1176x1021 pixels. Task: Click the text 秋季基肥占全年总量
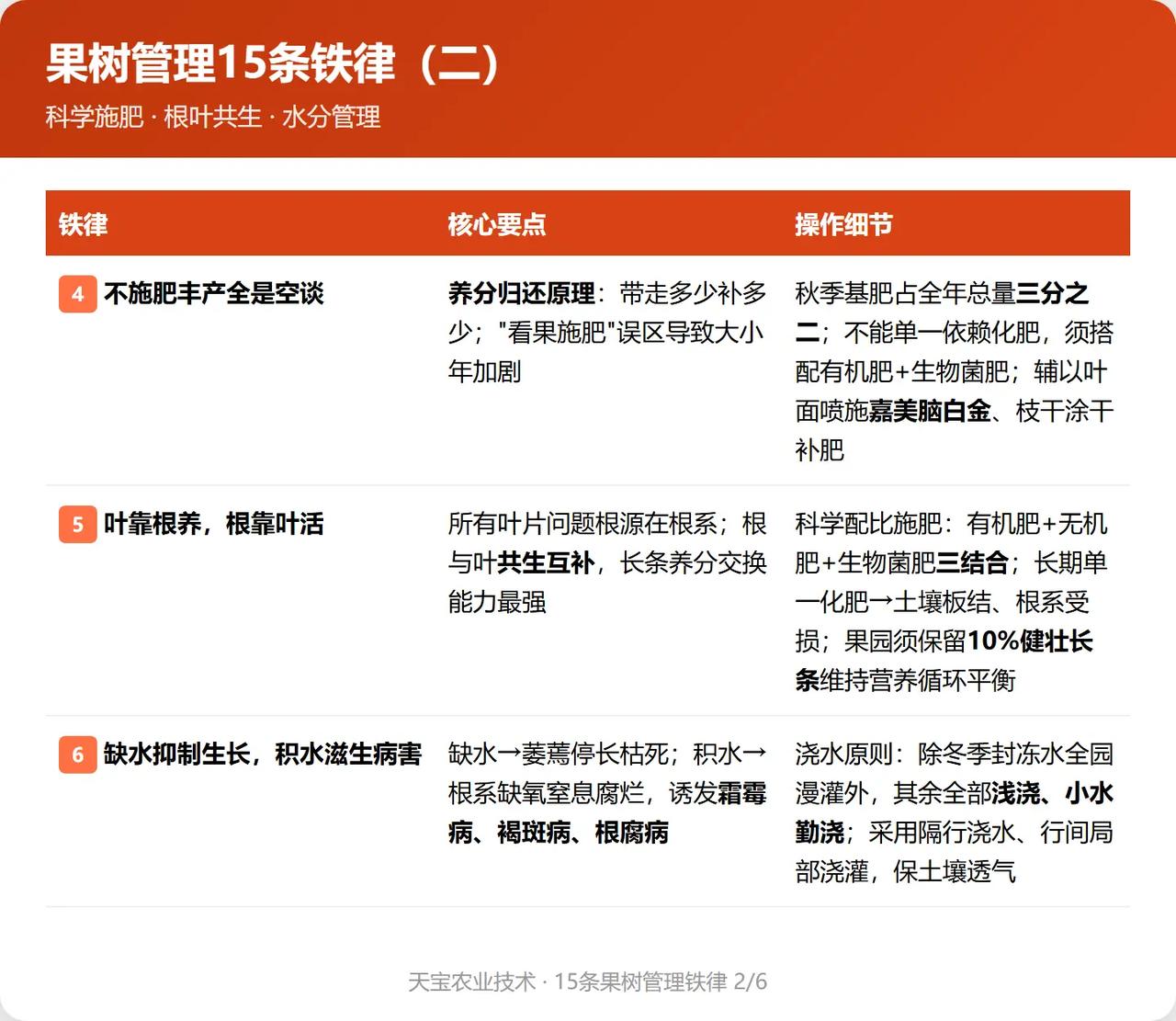tap(906, 294)
